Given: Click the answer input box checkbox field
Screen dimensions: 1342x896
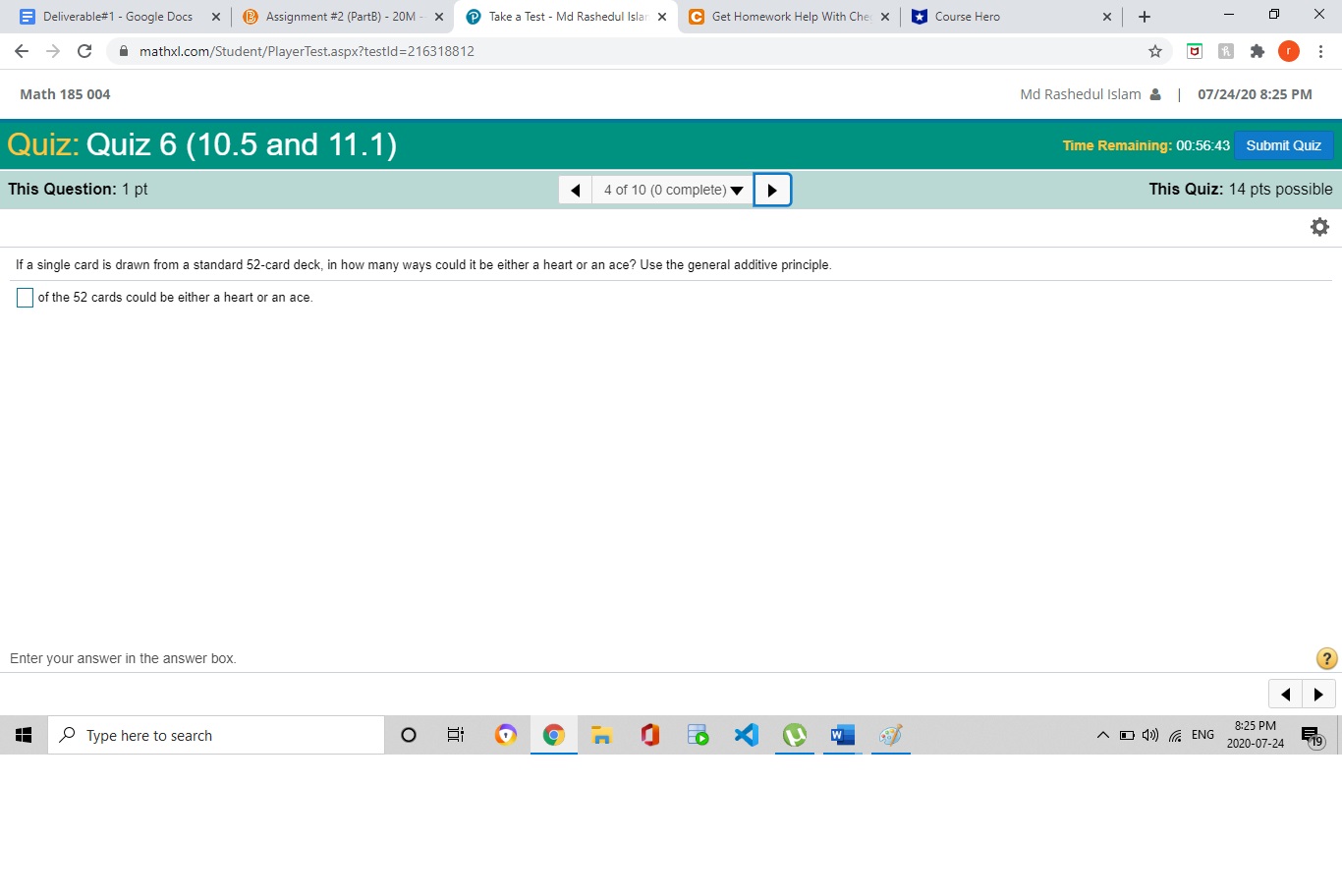Looking at the screenshot, I should tap(25, 297).
